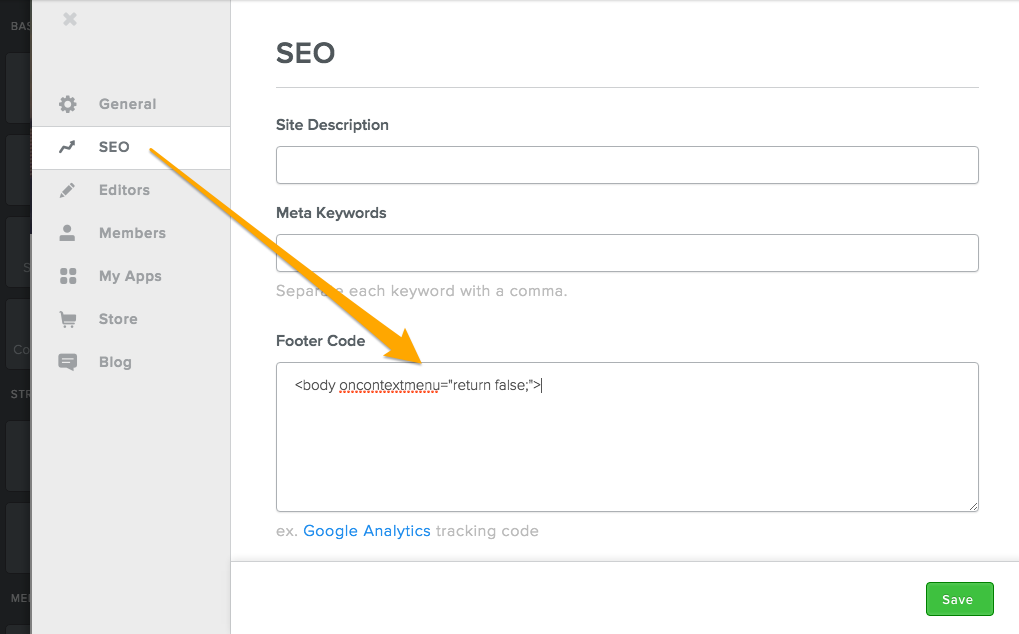Open the My Apps section
1019x634 pixels.
click(130, 276)
